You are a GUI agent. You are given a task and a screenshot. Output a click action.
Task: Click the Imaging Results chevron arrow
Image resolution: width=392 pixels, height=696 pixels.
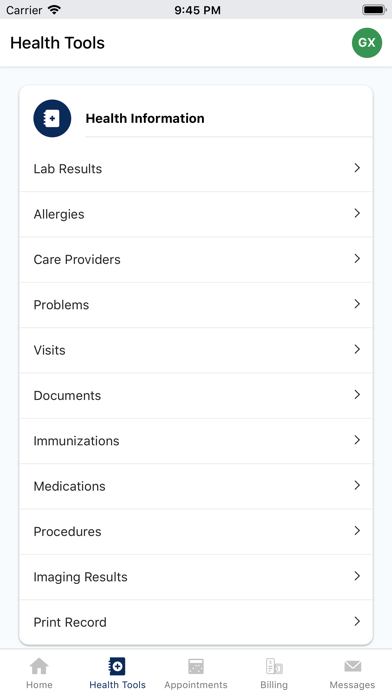357,576
